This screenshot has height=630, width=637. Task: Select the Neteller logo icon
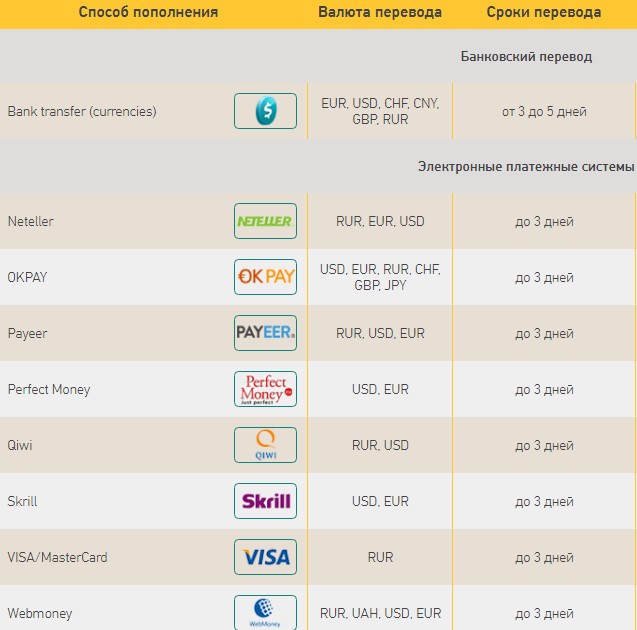[x=265, y=221]
